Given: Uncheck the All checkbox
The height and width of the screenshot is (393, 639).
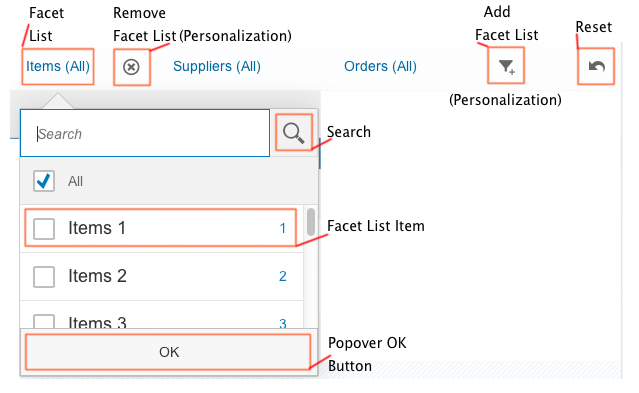Looking at the screenshot, I should pos(44,181).
